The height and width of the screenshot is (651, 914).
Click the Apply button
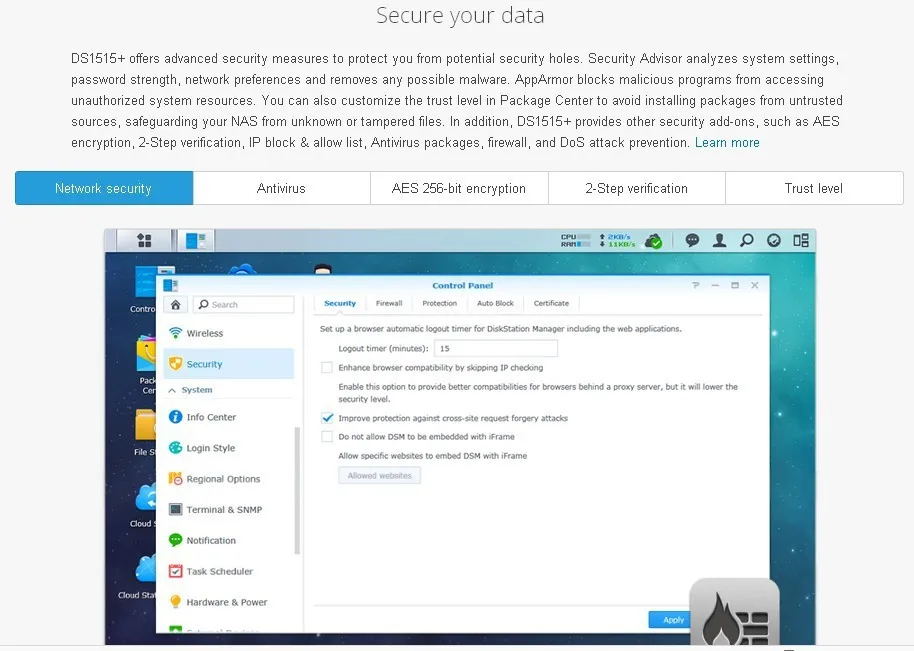[x=669, y=620]
